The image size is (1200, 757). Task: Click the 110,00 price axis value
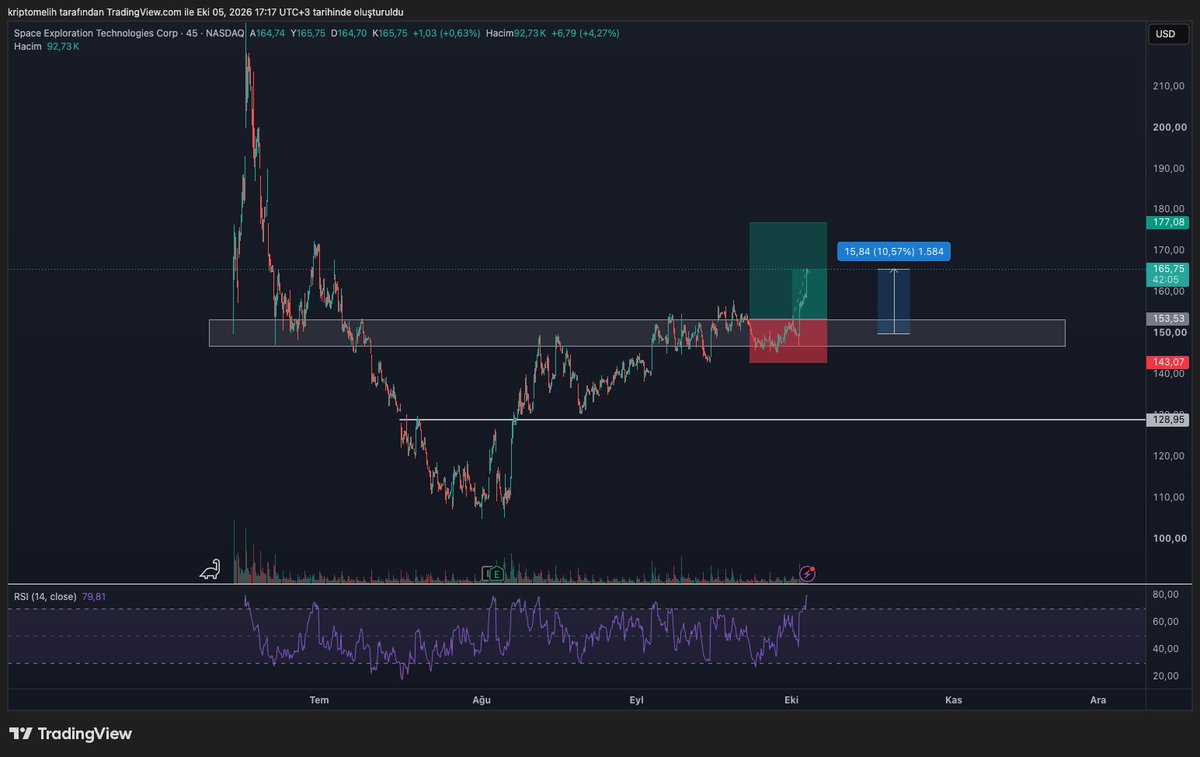(1168, 497)
